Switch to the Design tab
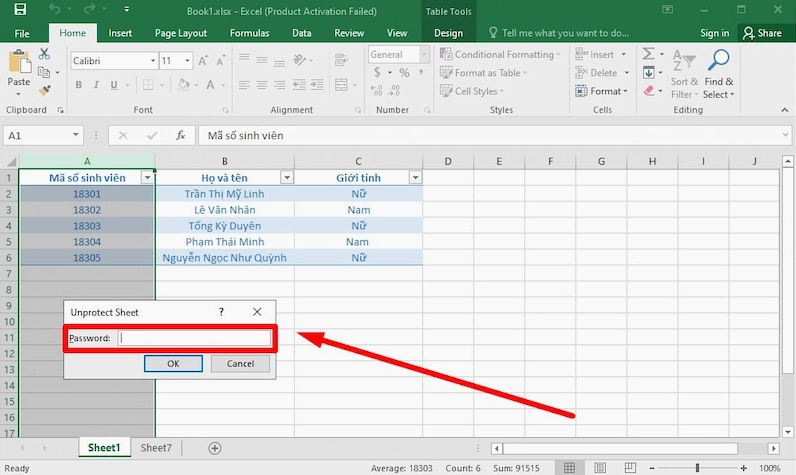This screenshot has width=796, height=475. pyautogui.click(x=448, y=33)
